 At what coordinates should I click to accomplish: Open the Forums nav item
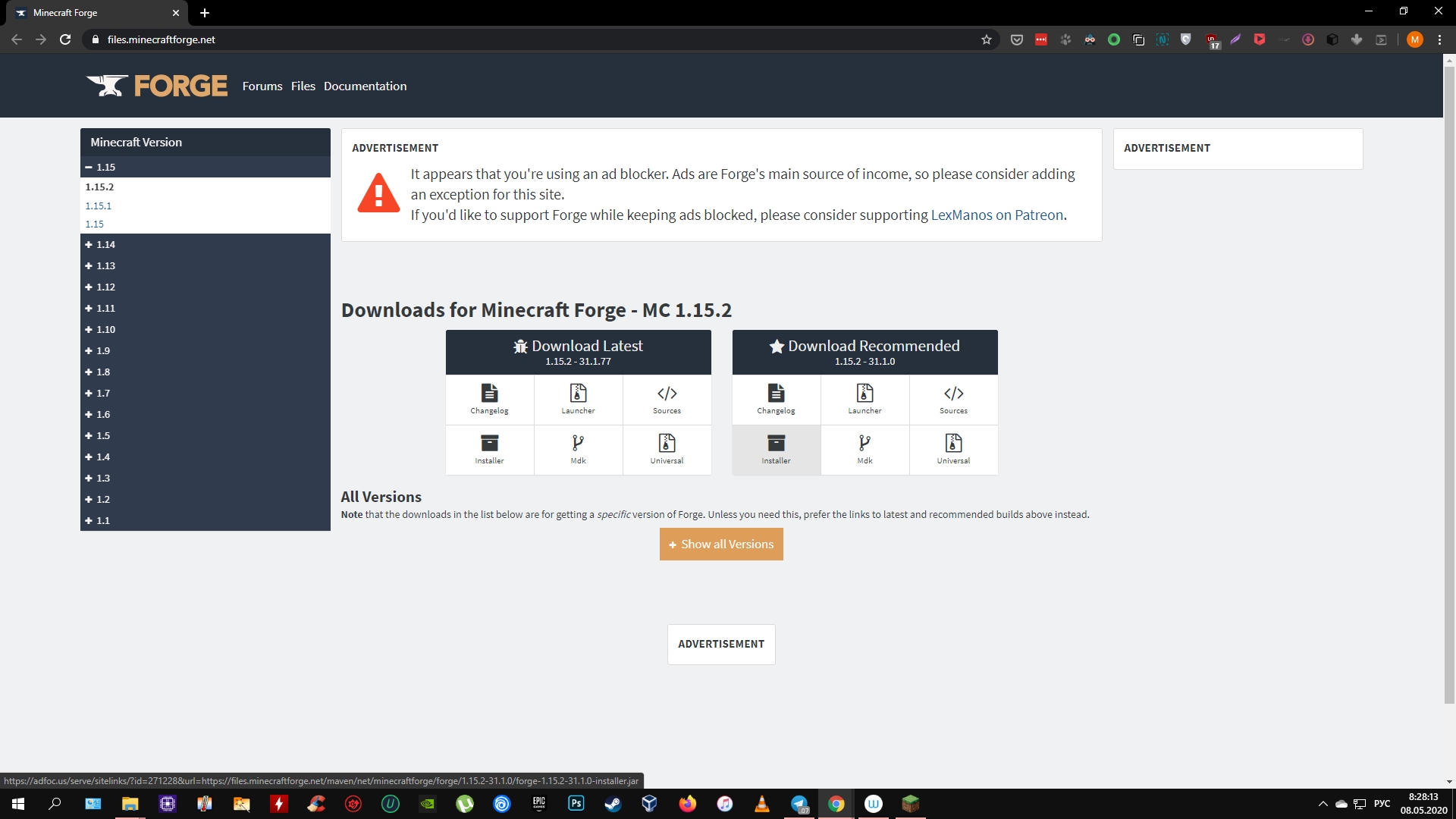pos(262,86)
